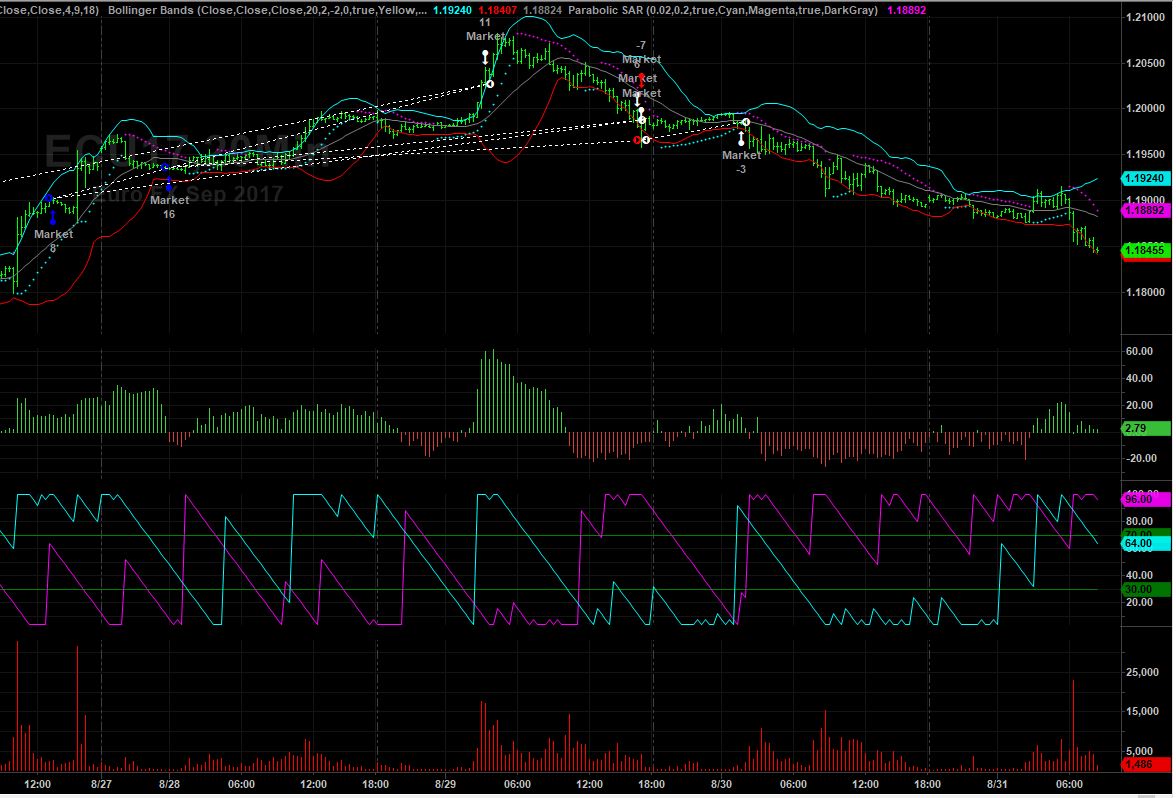This screenshot has width=1176, height=798.
Task: Click the white Market 11 entry marker
Action: [x=485, y=57]
